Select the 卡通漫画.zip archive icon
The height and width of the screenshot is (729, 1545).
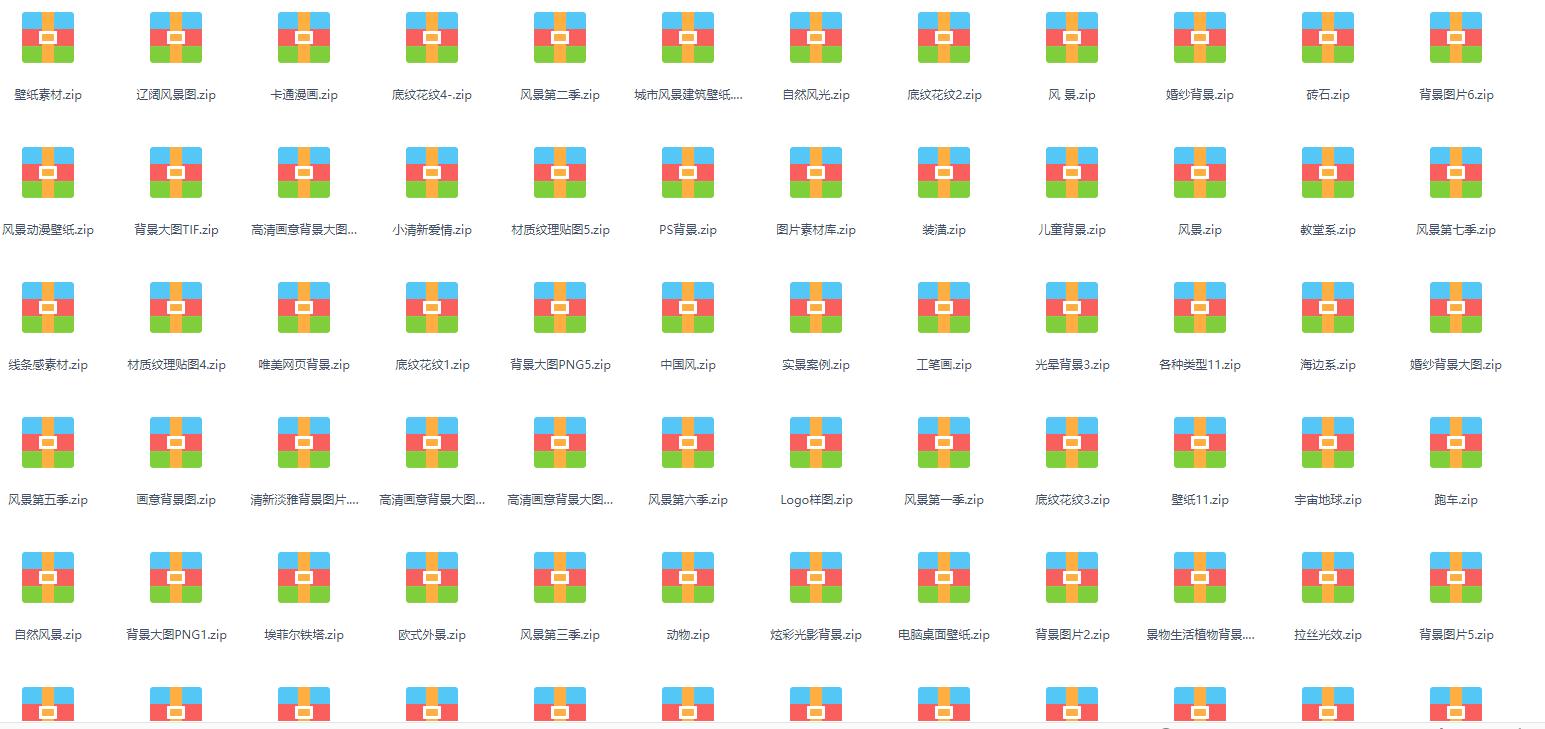pos(304,38)
